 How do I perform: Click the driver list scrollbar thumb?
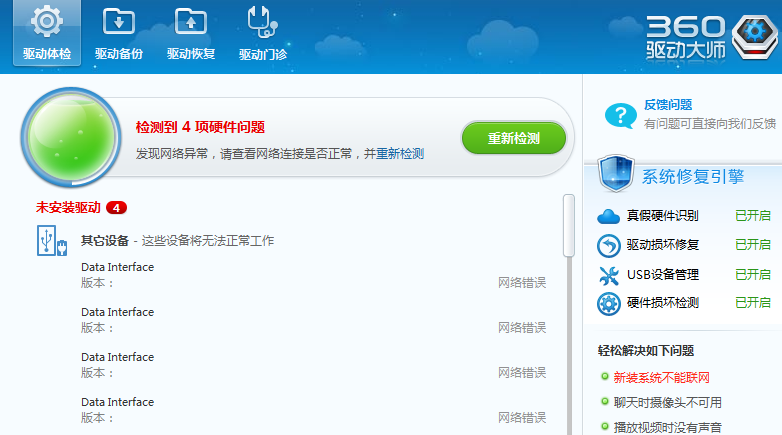pyautogui.click(x=569, y=225)
